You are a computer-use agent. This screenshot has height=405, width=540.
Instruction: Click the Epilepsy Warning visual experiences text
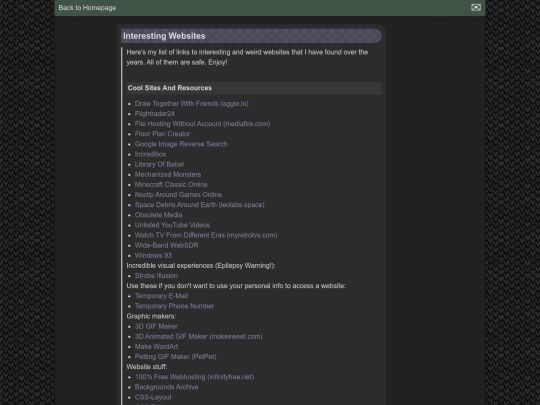pyautogui.click(x=201, y=266)
